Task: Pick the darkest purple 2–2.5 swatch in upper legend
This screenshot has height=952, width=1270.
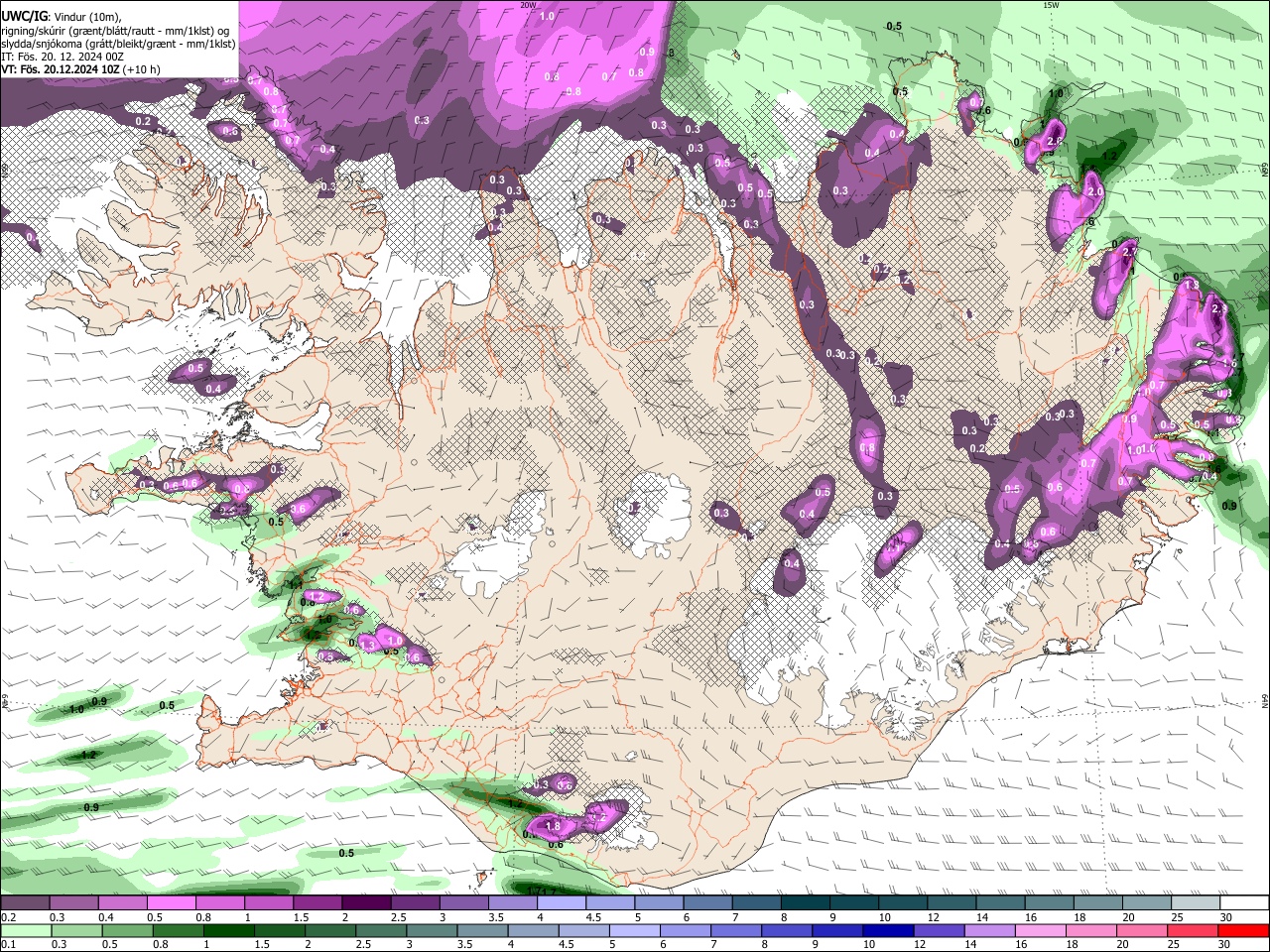Action: coord(366,903)
